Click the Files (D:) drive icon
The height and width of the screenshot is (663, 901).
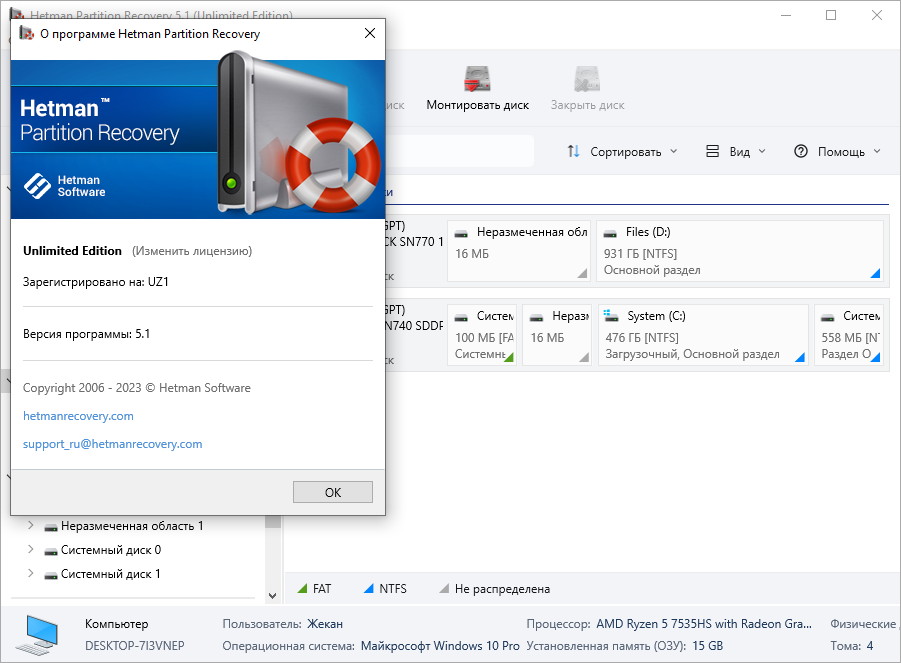(610, 233)
